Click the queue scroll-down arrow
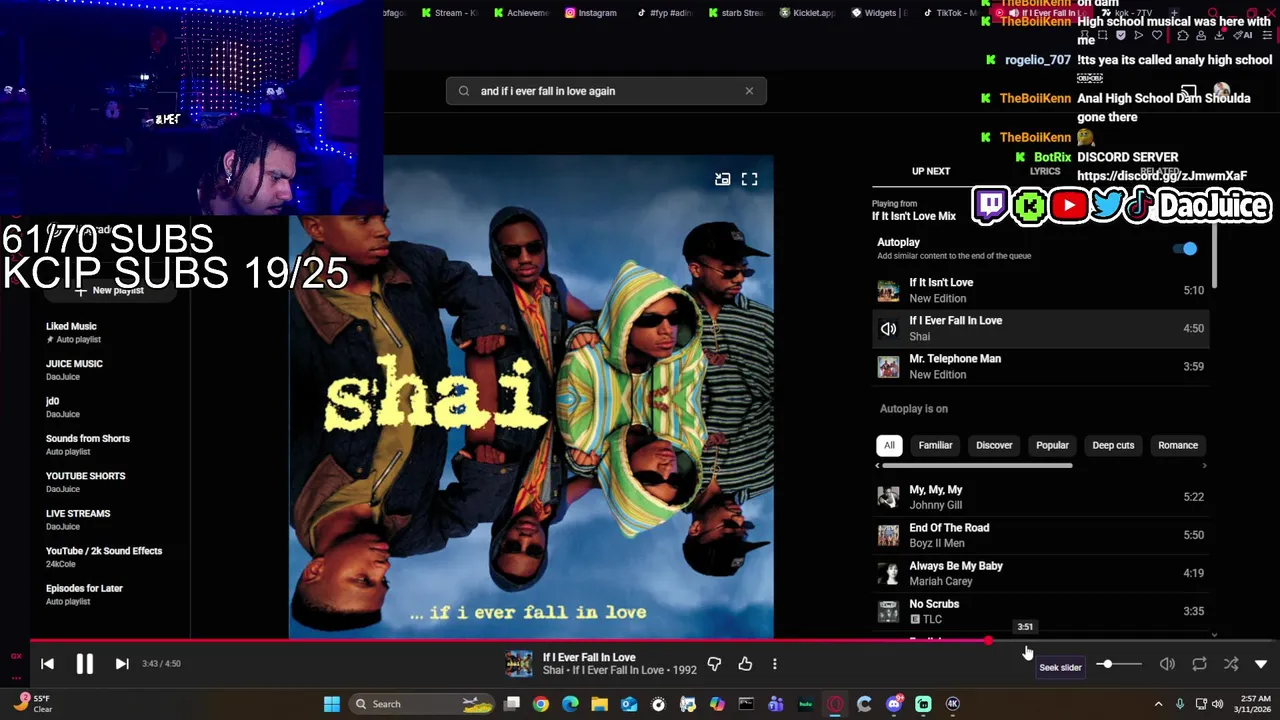 click(1215, 635)
